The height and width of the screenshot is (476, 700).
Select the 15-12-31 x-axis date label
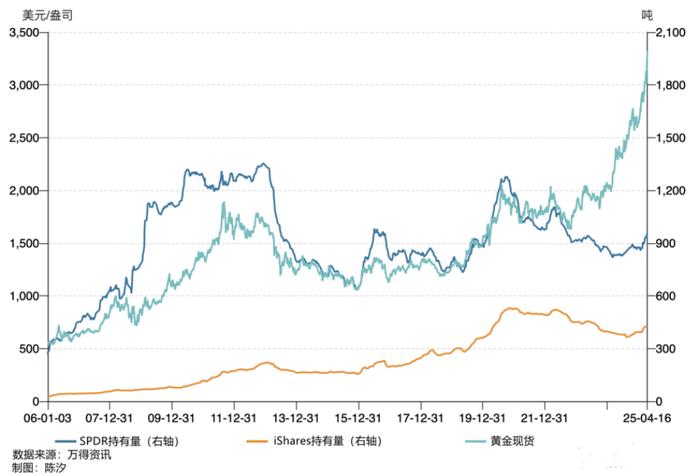click(358, 418)
